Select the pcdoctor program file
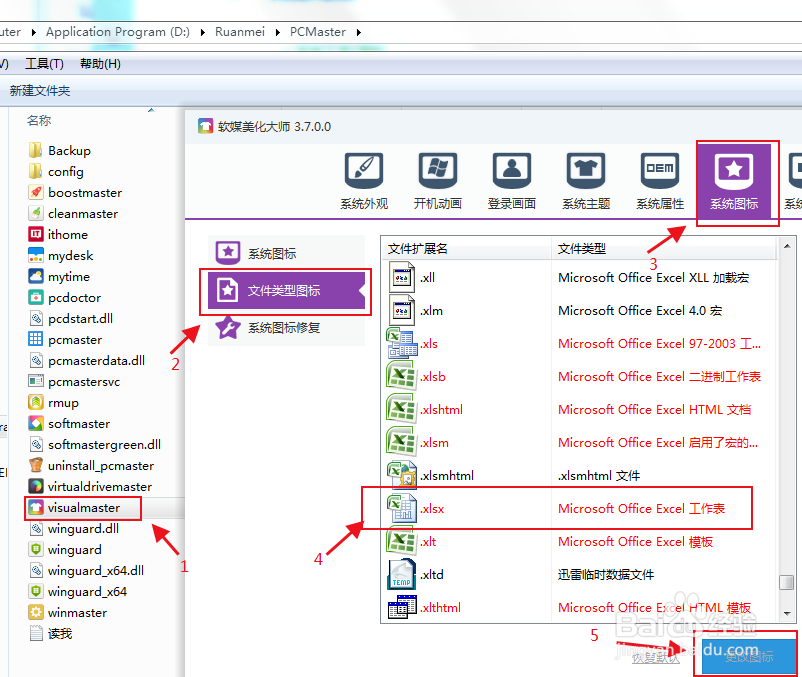This screenshot has width=802, height=677. pyautogui.click(x=64, y=298)
